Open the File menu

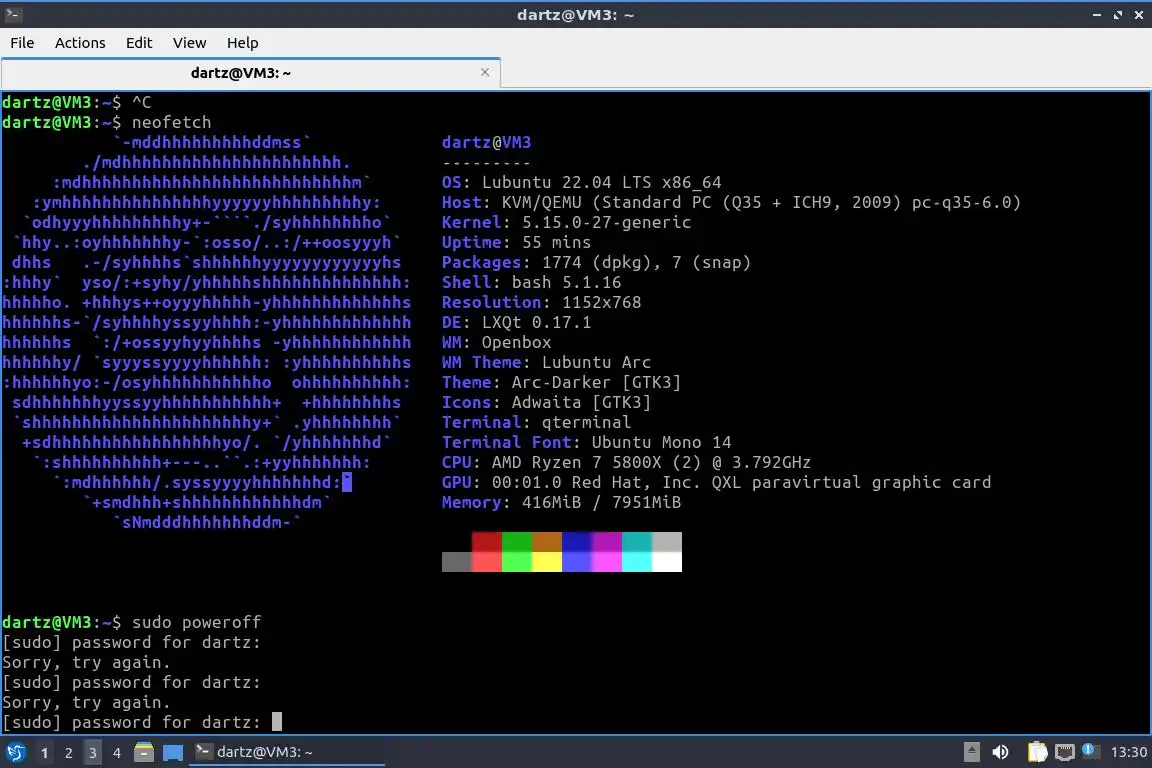(22, 43)
